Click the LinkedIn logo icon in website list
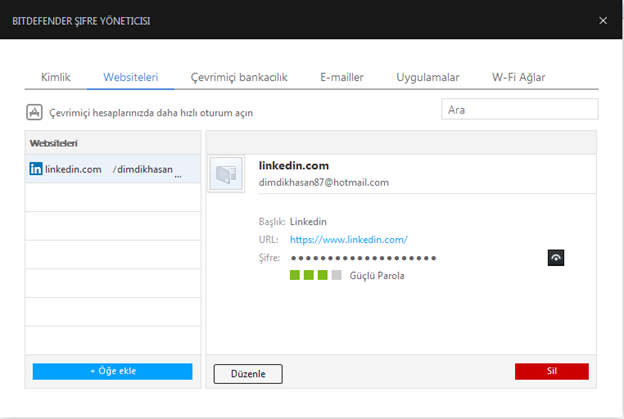 pyautogui.click(x=35, y=169)
